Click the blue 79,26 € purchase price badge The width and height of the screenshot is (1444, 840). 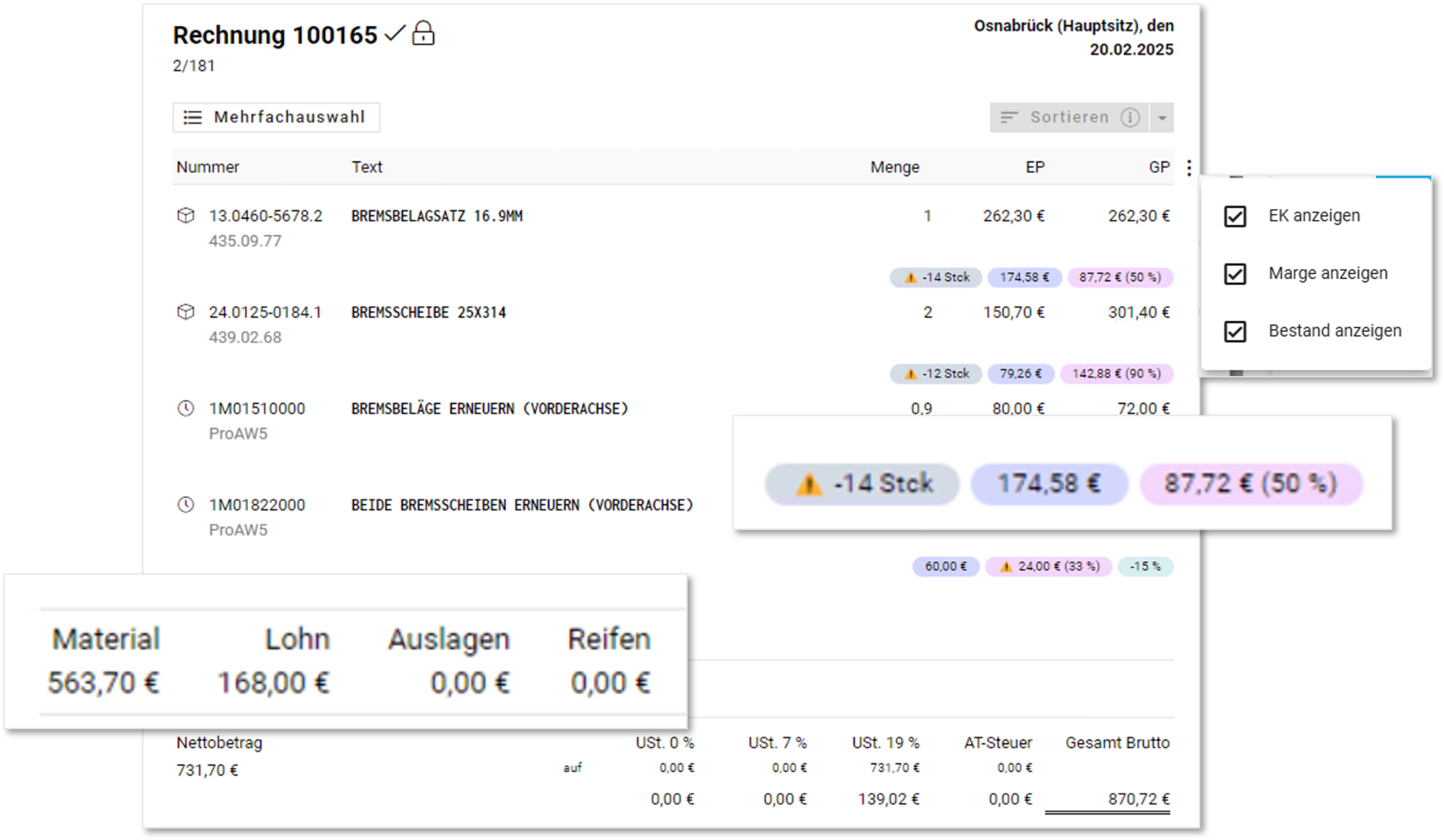1020,374
